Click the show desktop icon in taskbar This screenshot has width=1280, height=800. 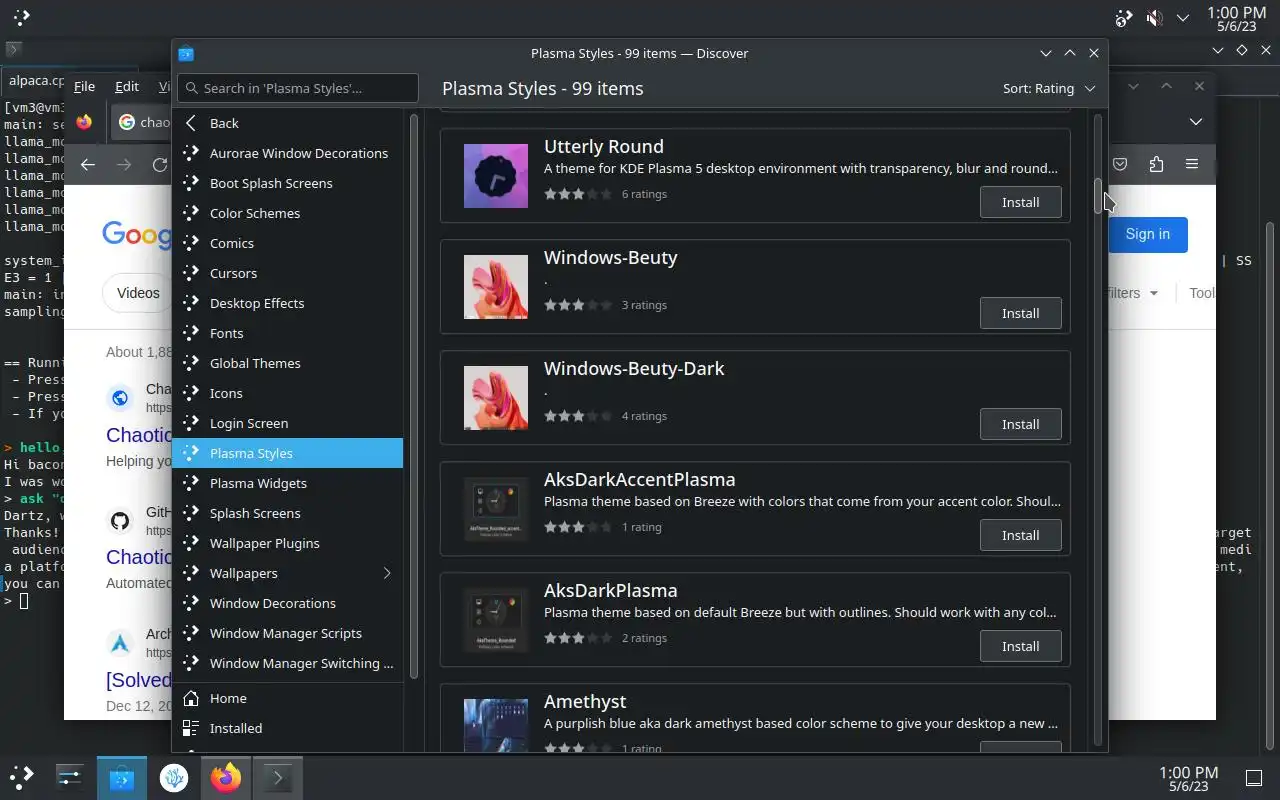1254,778
